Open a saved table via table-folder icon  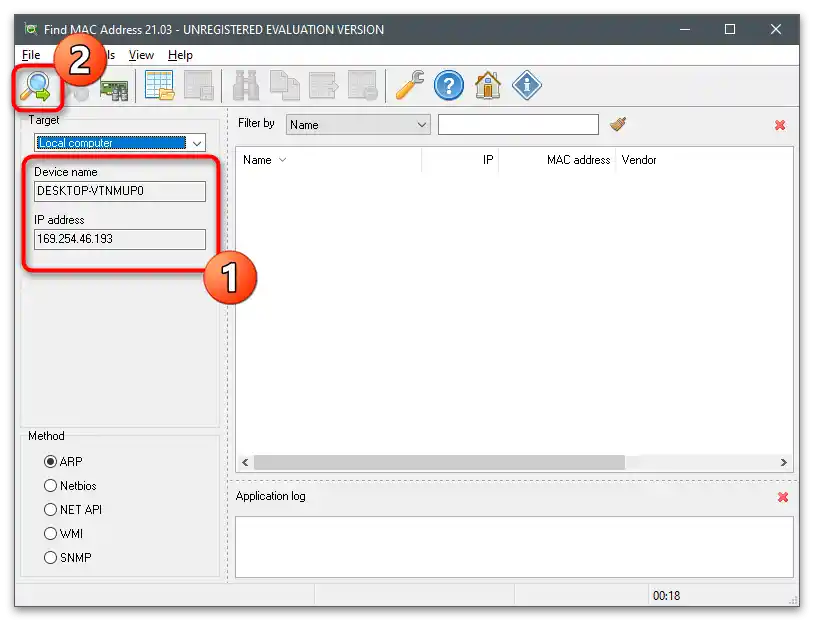click(x=159, y=86)
